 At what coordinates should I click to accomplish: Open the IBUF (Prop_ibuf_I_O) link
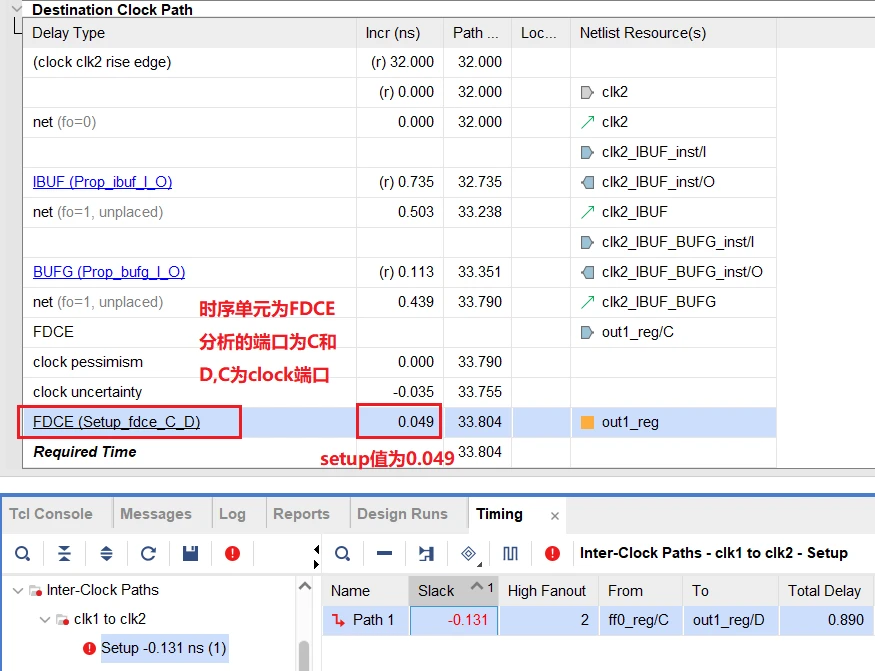(x=103, y=182)
